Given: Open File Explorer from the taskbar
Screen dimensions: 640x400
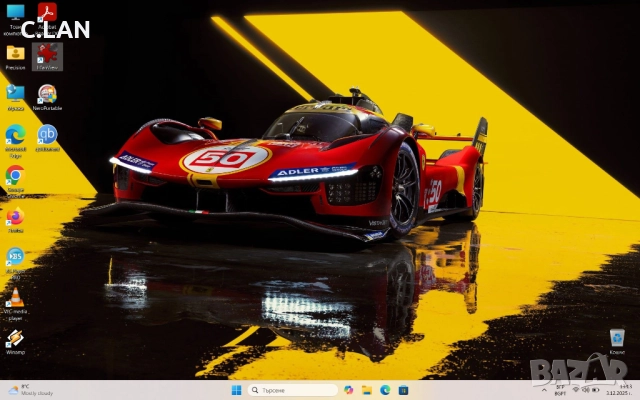Looking at the screenshot, I should [367, 390].
